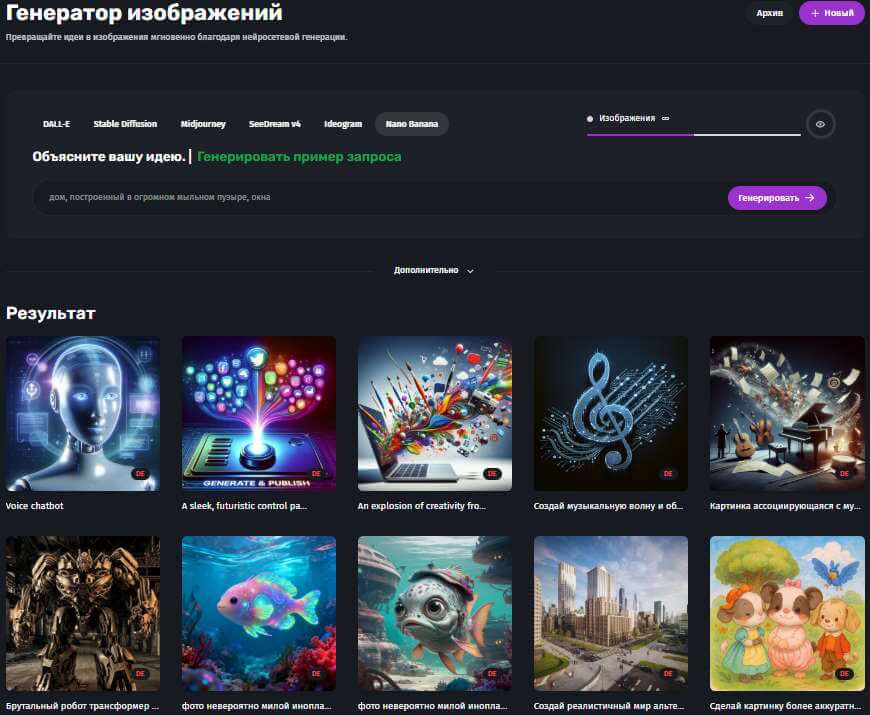
Task: Click the DE badge on the laptop creativity image
Action: click(491, 474)
